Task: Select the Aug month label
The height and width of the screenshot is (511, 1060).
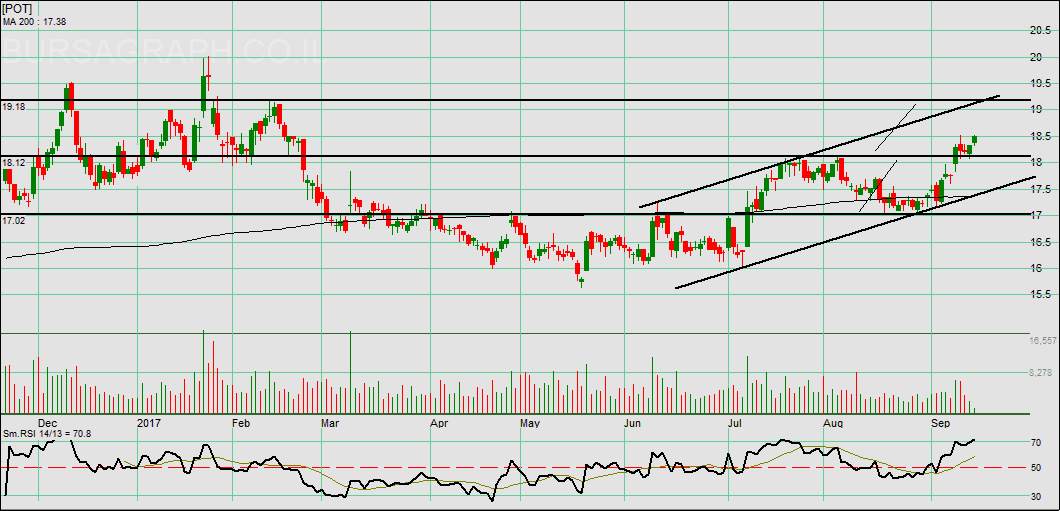Action: click(835, 423)
